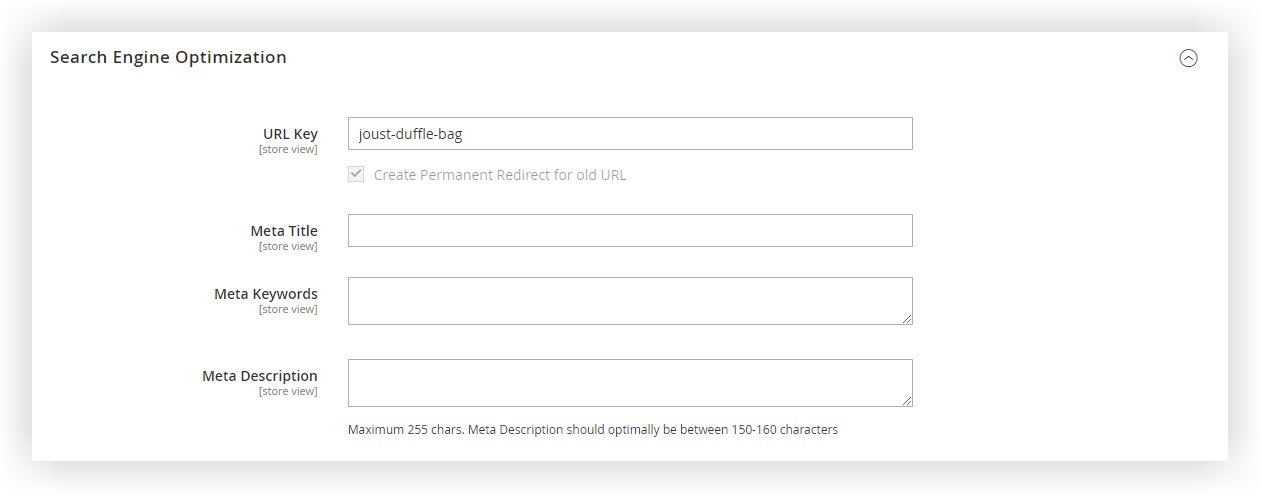Click the Meta Description field label
The image size is (1261, 494).
tap(260, 376)
